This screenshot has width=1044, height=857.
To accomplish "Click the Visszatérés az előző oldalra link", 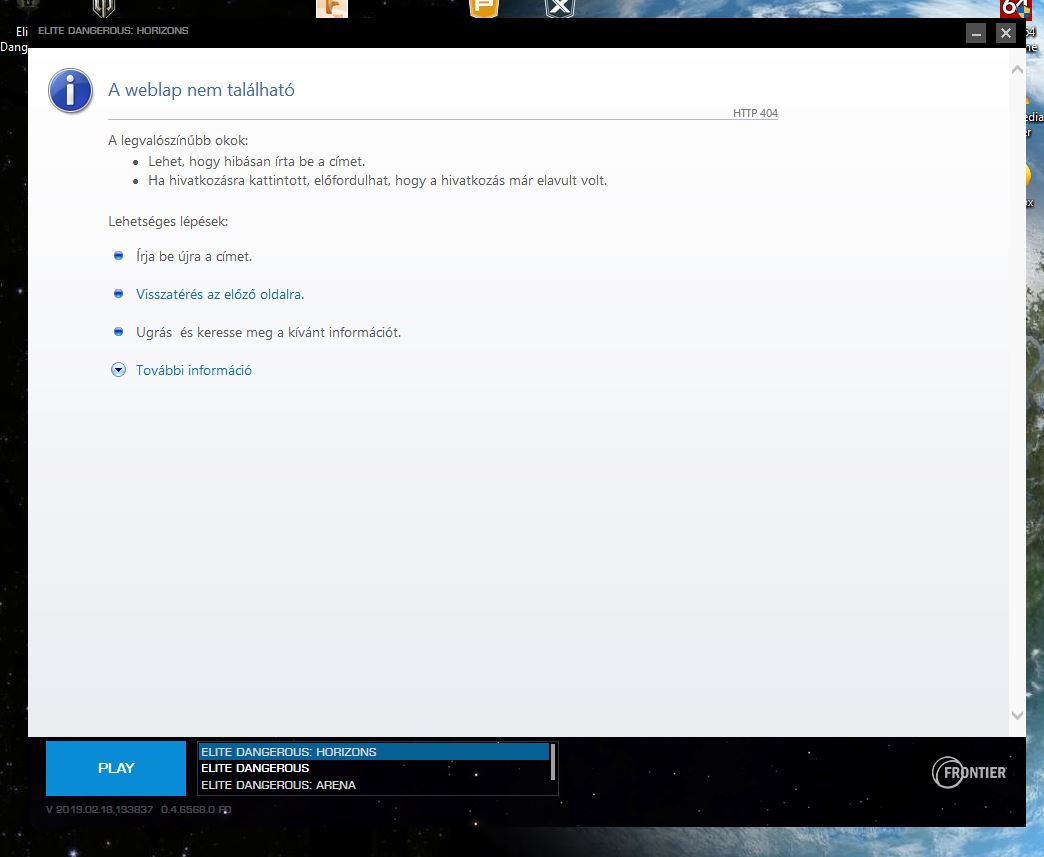I will point(220,294).
